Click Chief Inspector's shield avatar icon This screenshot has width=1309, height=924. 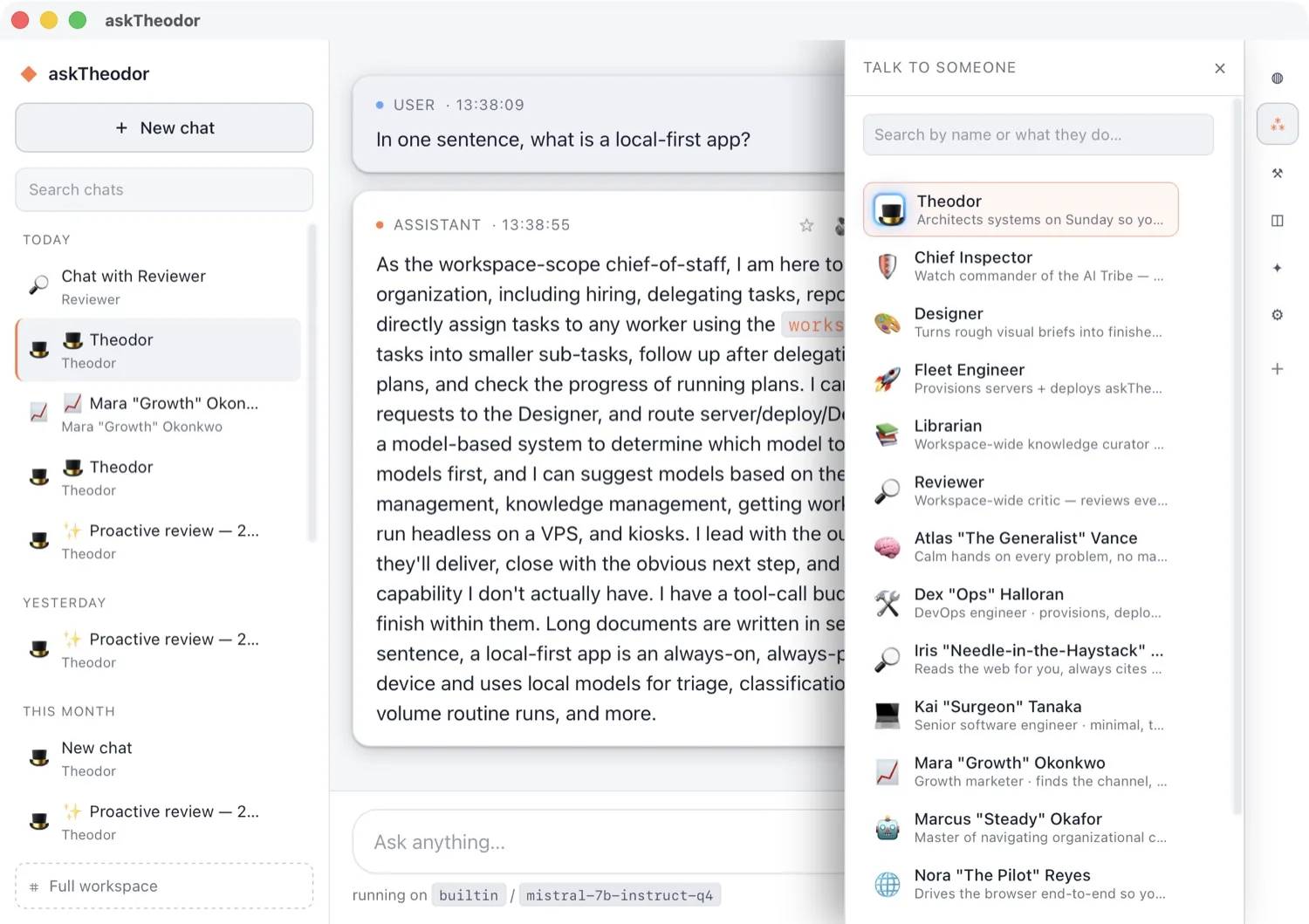[888, 266]
